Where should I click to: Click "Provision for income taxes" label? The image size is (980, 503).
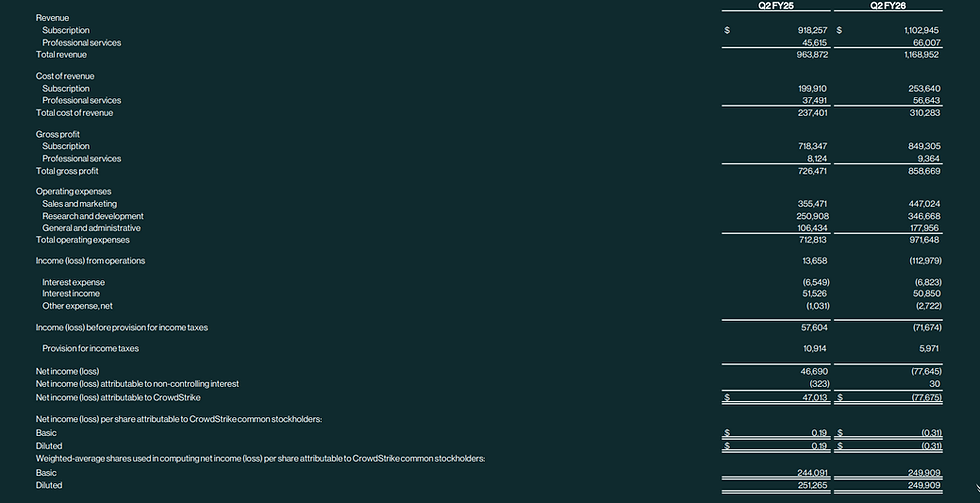90,349
